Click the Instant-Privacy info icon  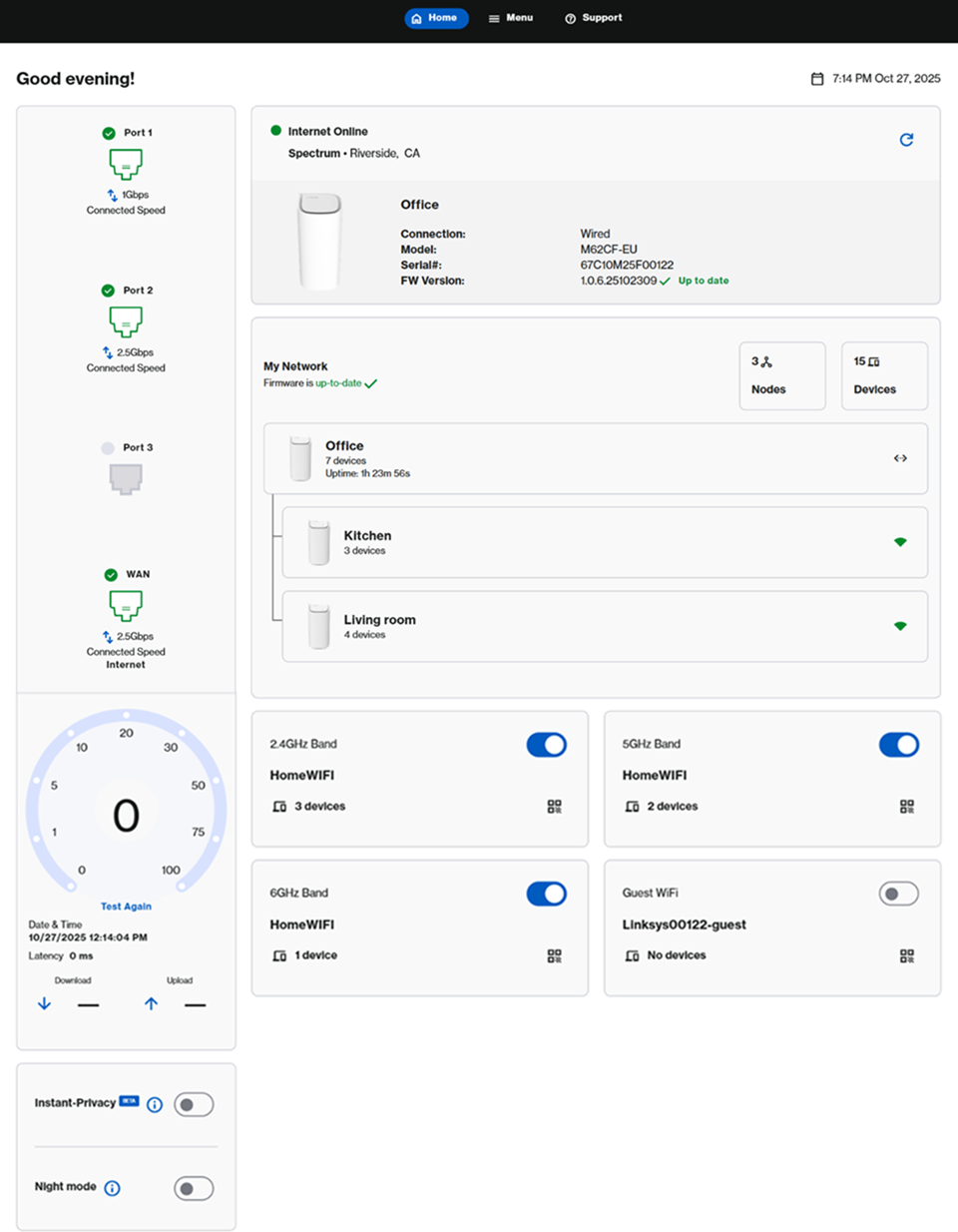[154, 1104]
